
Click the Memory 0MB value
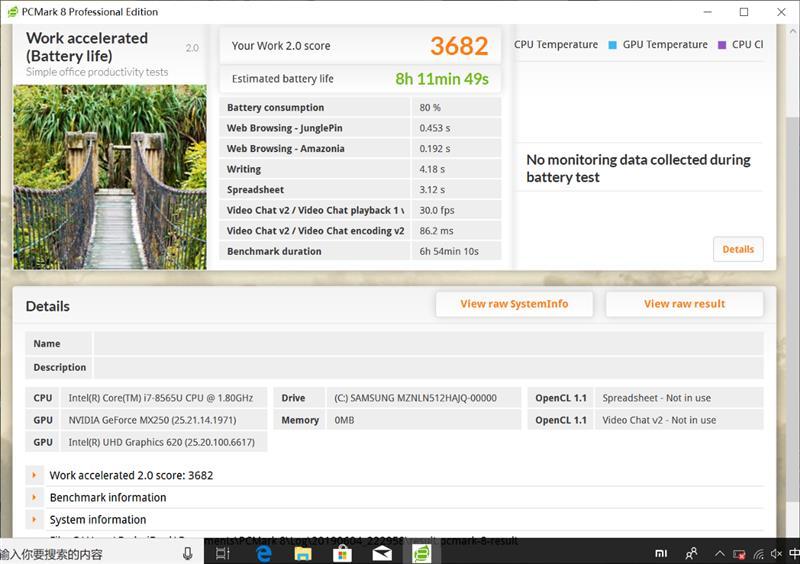click(x=344, y=420)
